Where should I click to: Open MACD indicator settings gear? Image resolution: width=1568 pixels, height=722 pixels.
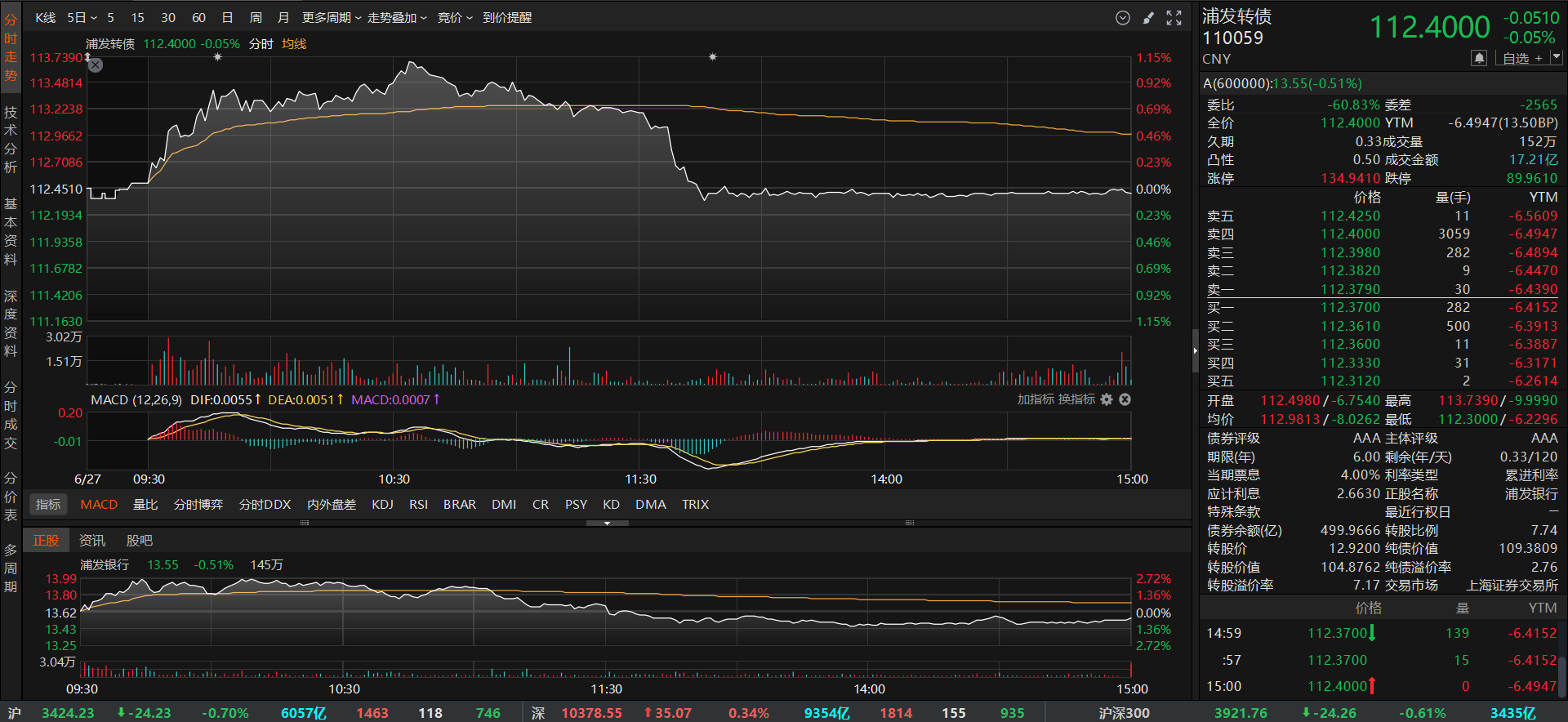(1107, 399)
